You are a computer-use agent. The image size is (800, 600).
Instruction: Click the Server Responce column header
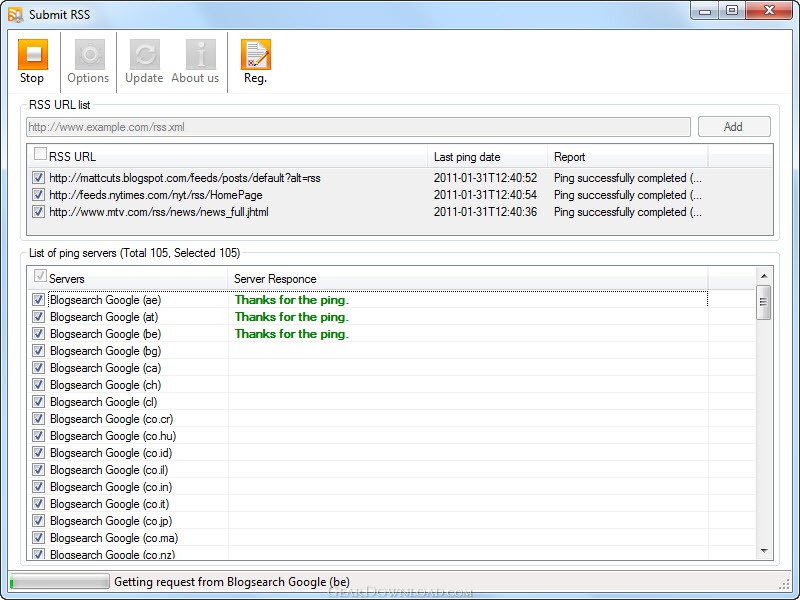(x=468, y=279)
